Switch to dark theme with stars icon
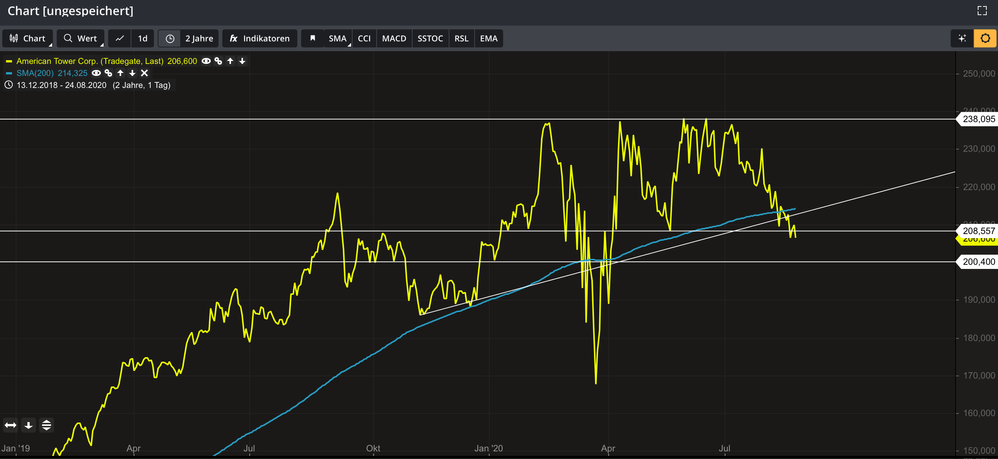The height and width of the screenshot is (459, 998). coord(961,39)
